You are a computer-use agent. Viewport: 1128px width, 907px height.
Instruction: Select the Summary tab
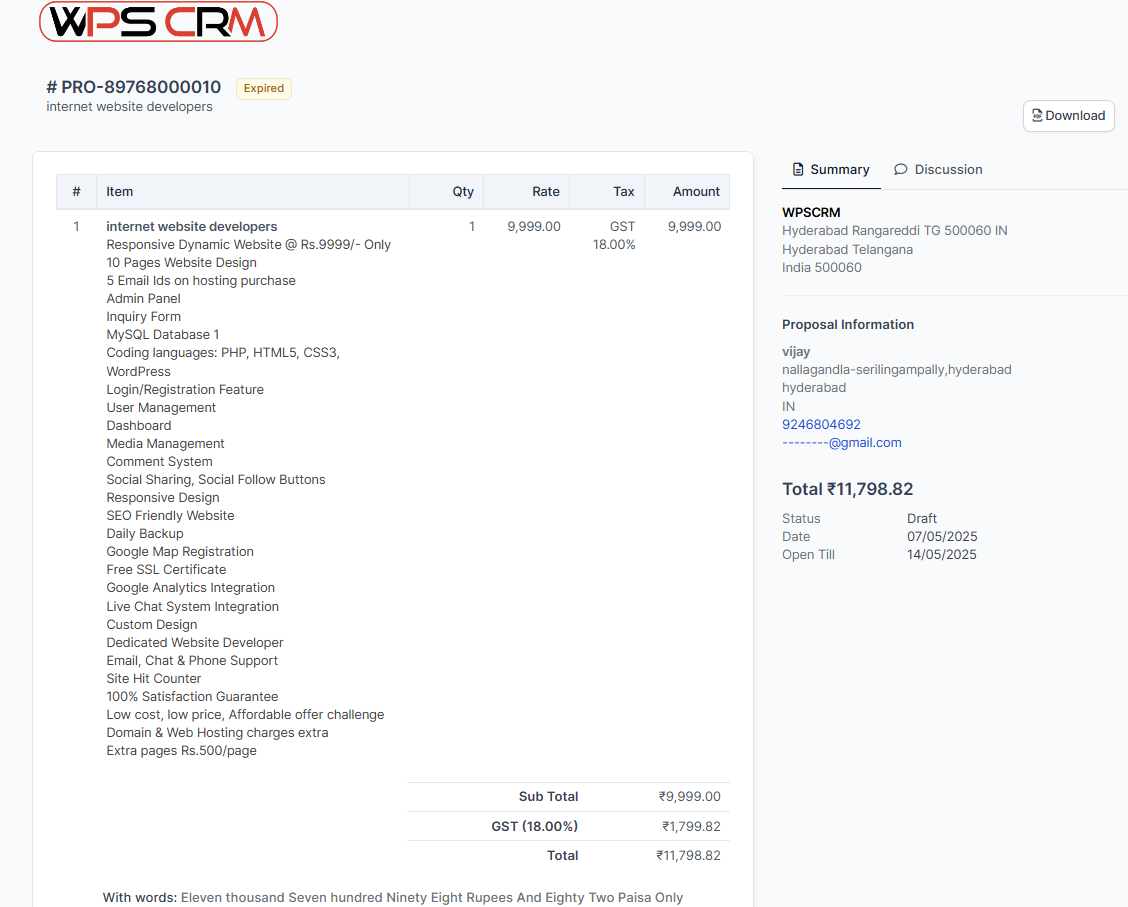[839, 169]
